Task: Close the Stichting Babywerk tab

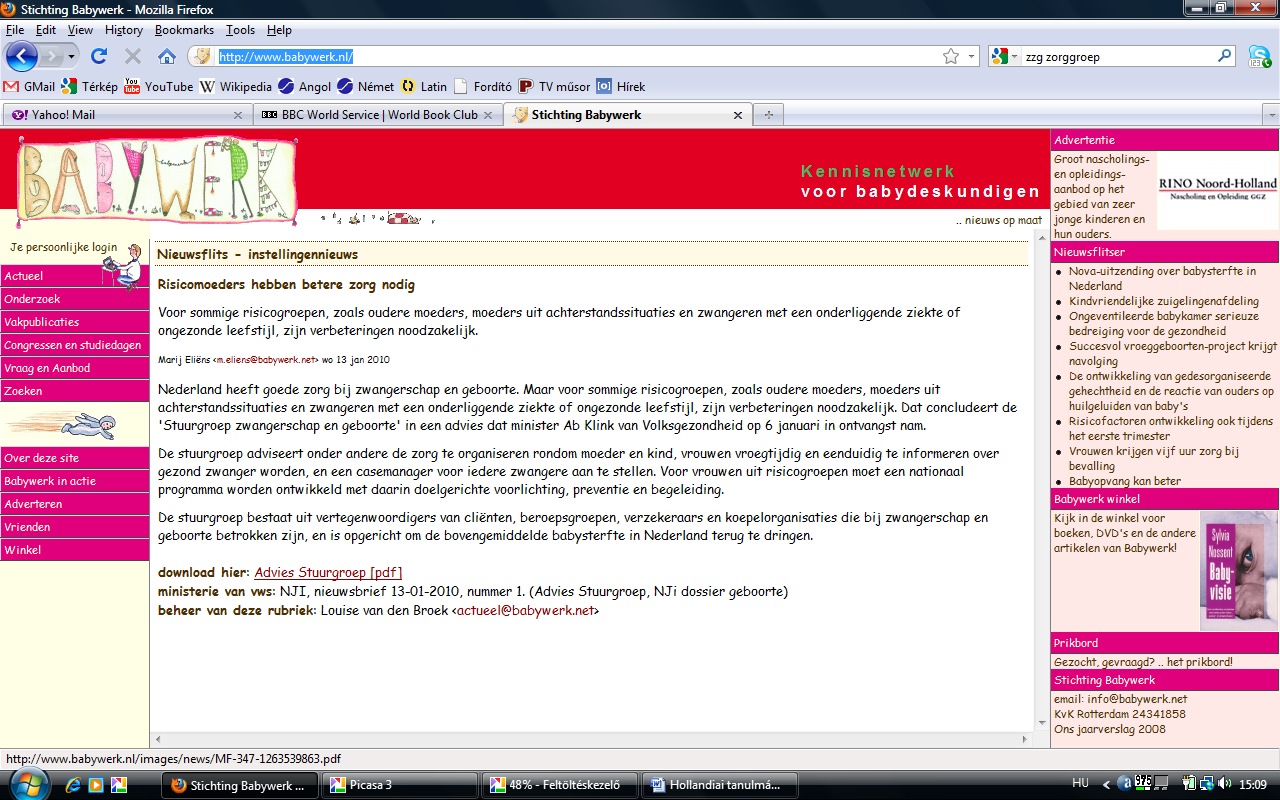Action: (x=738, y=115)
